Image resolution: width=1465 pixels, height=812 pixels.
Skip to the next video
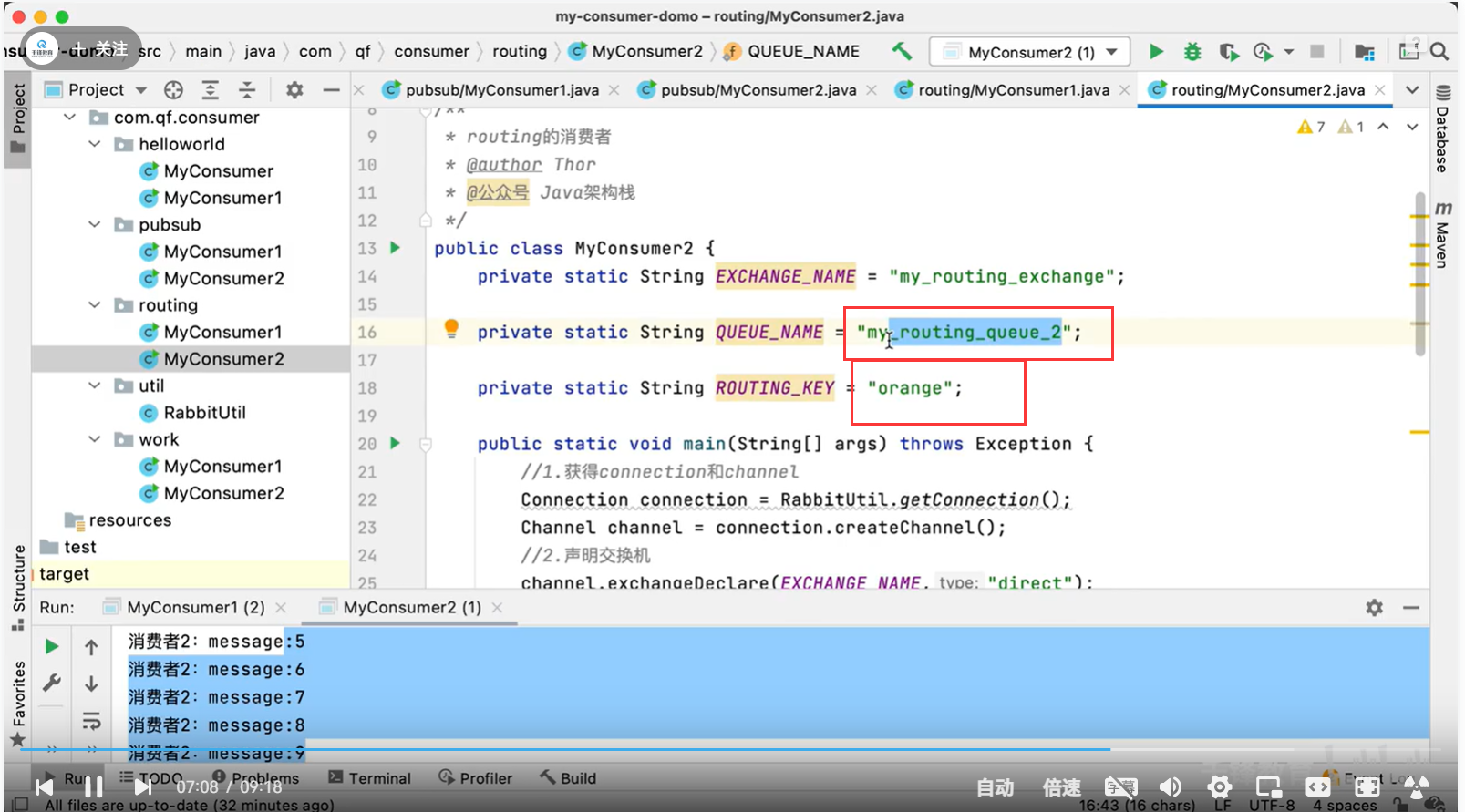click(144, 786)
